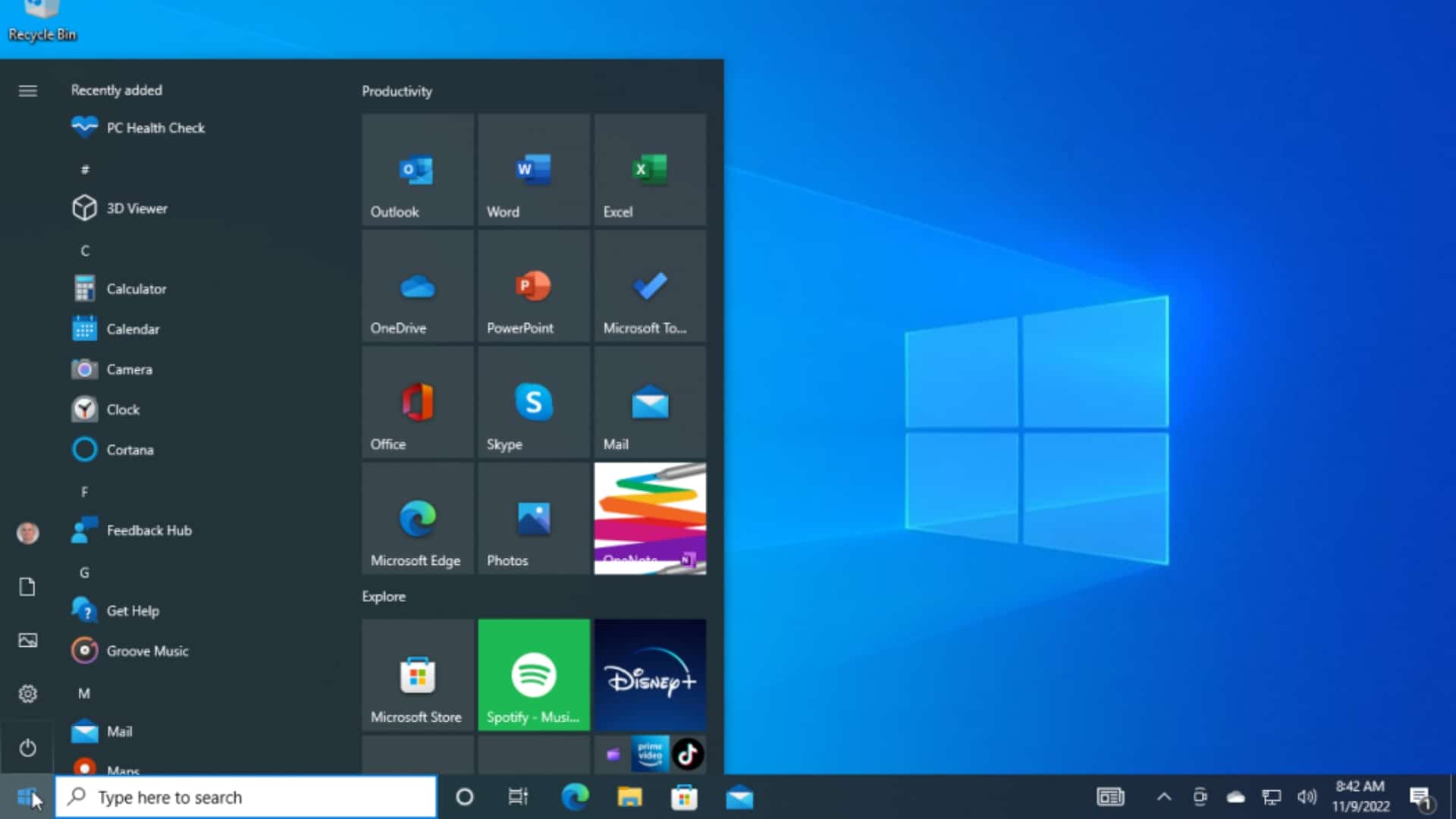Open Excel spreadsheet app
The height and width of the screenshot is (819, 1456).
coord(650,170)
